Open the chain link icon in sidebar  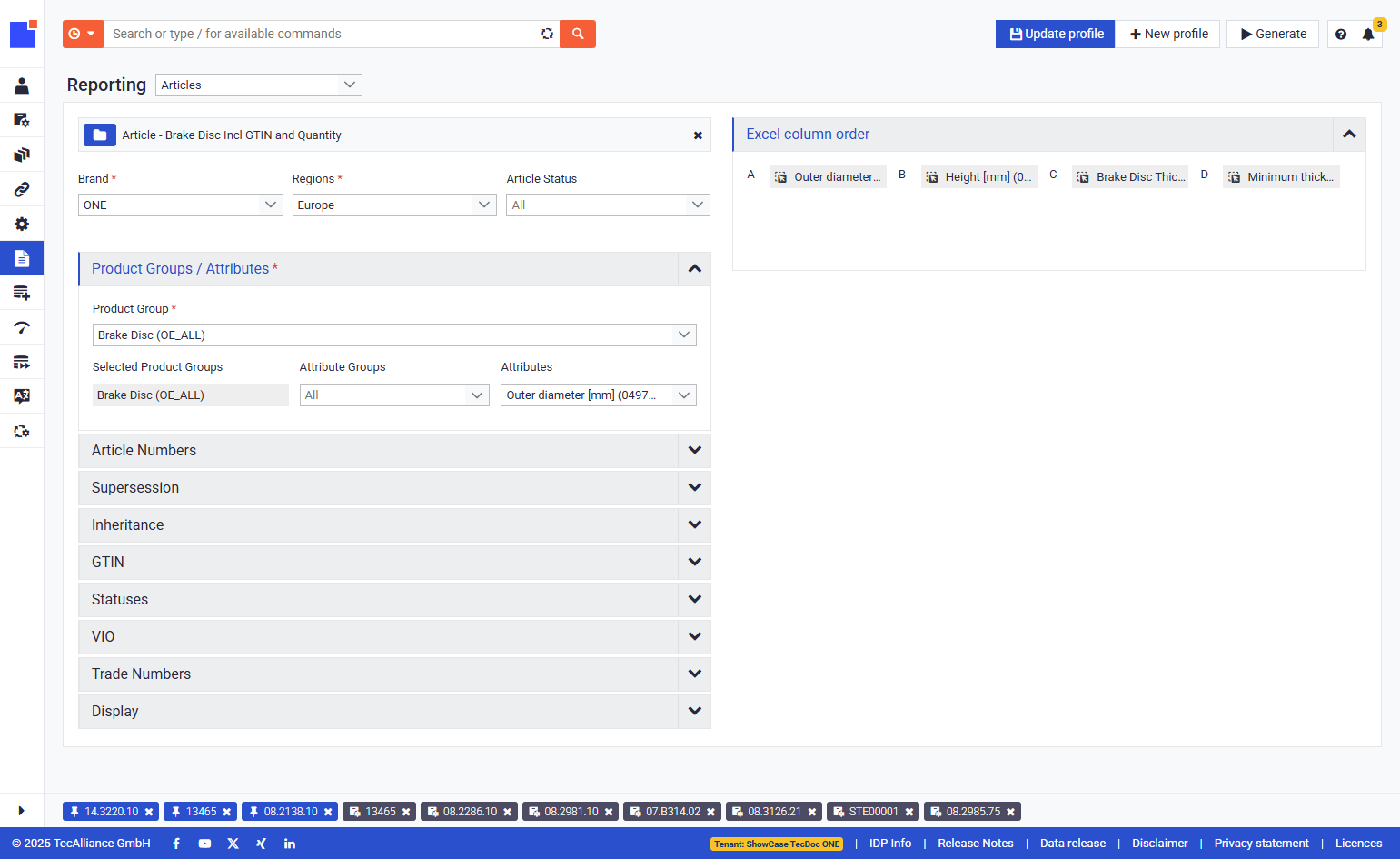coord(22,189)
